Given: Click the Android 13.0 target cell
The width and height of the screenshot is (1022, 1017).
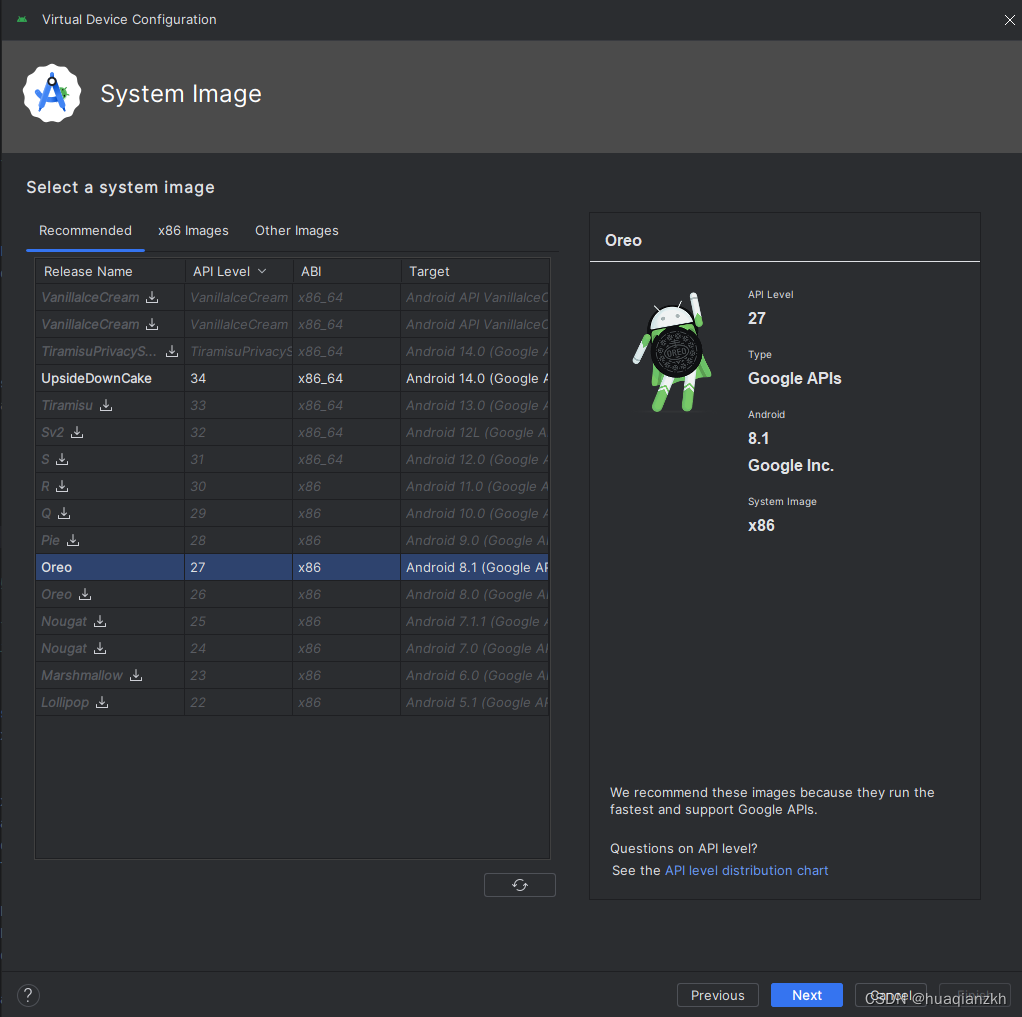Looking at the screenshot, I should 475,405.
